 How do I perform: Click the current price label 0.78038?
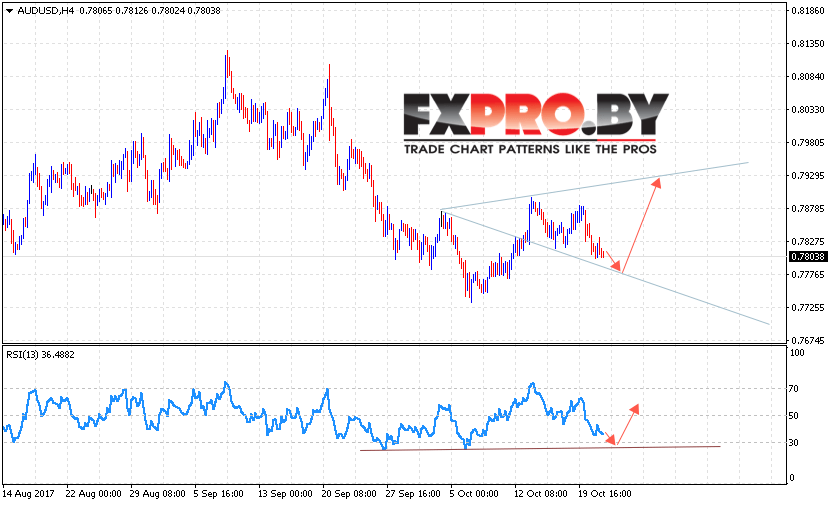tap(807, 257)
